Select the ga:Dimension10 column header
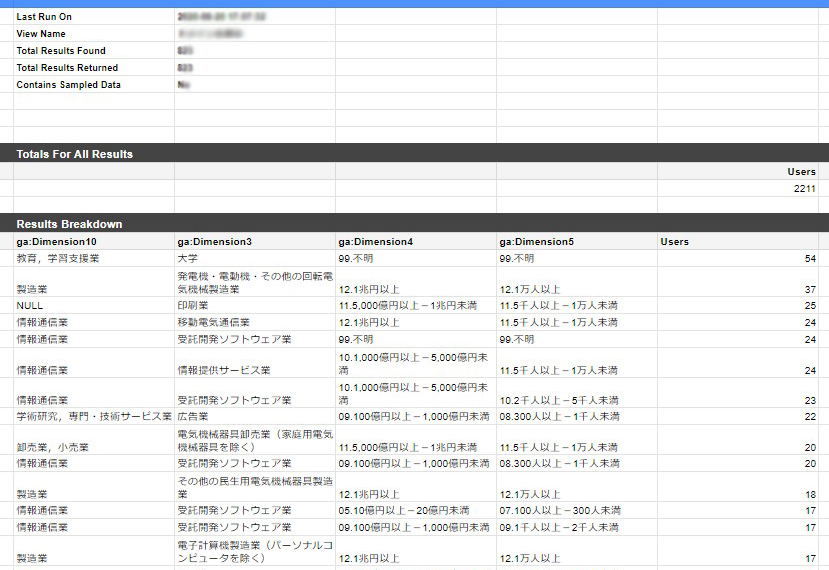The height and width of the screenshot is (570, 829). [94, 242]
